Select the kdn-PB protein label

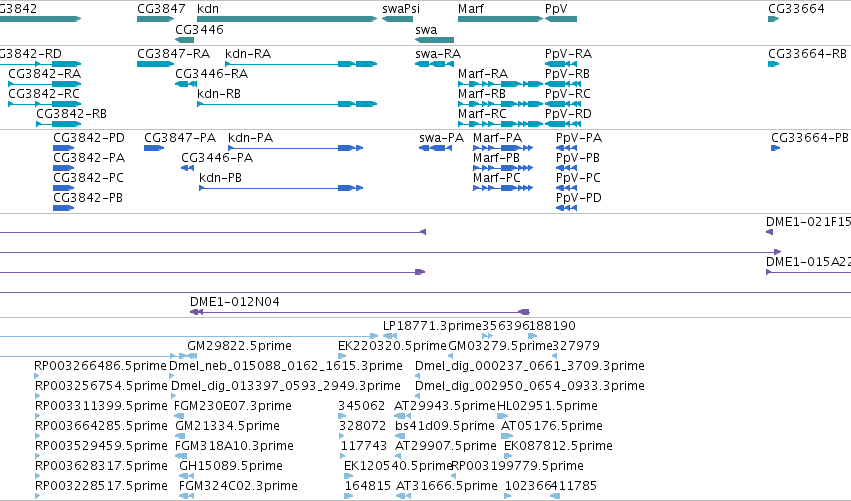(x=220, y=178)
